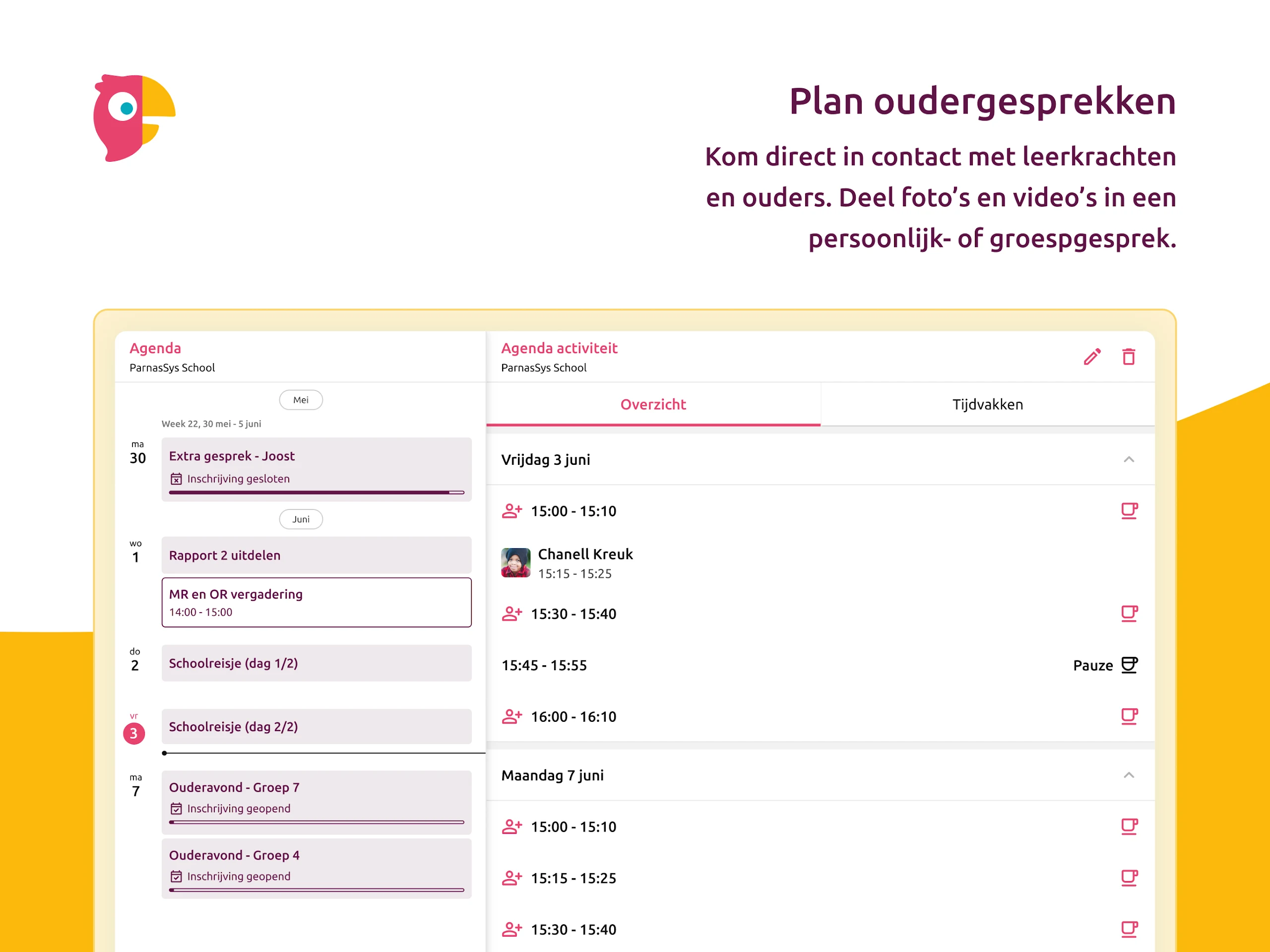1270x952 pixels.
Task: Click the trash delete icon
Action: click(x=1129, y=357)
